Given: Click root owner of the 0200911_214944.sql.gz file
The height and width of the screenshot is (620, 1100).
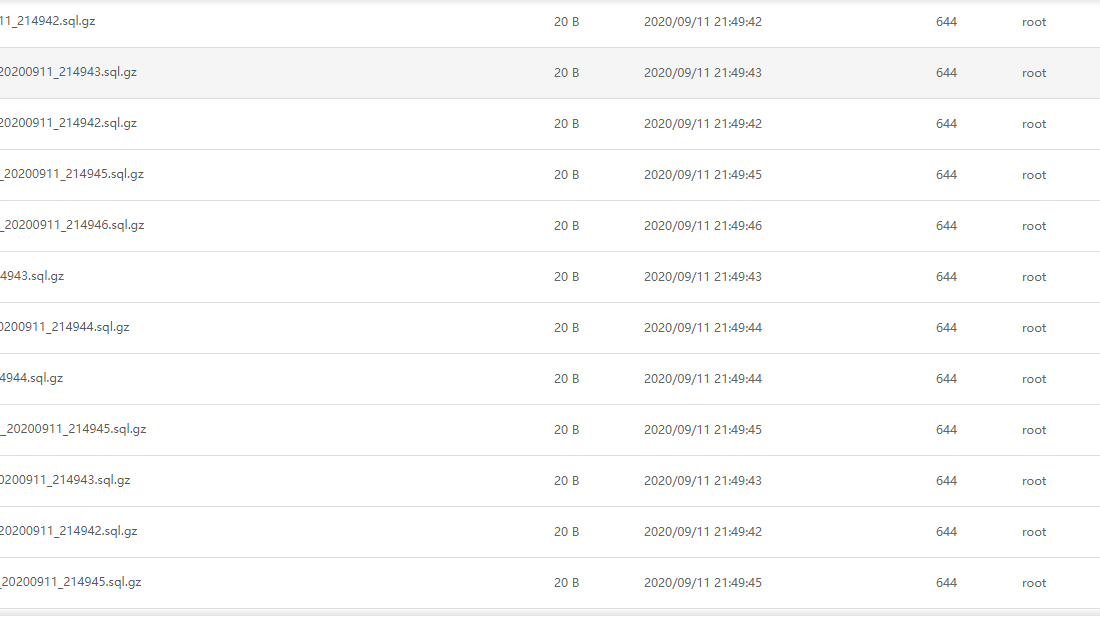Looking at the screenshot, I should (x=1034, y=328).
